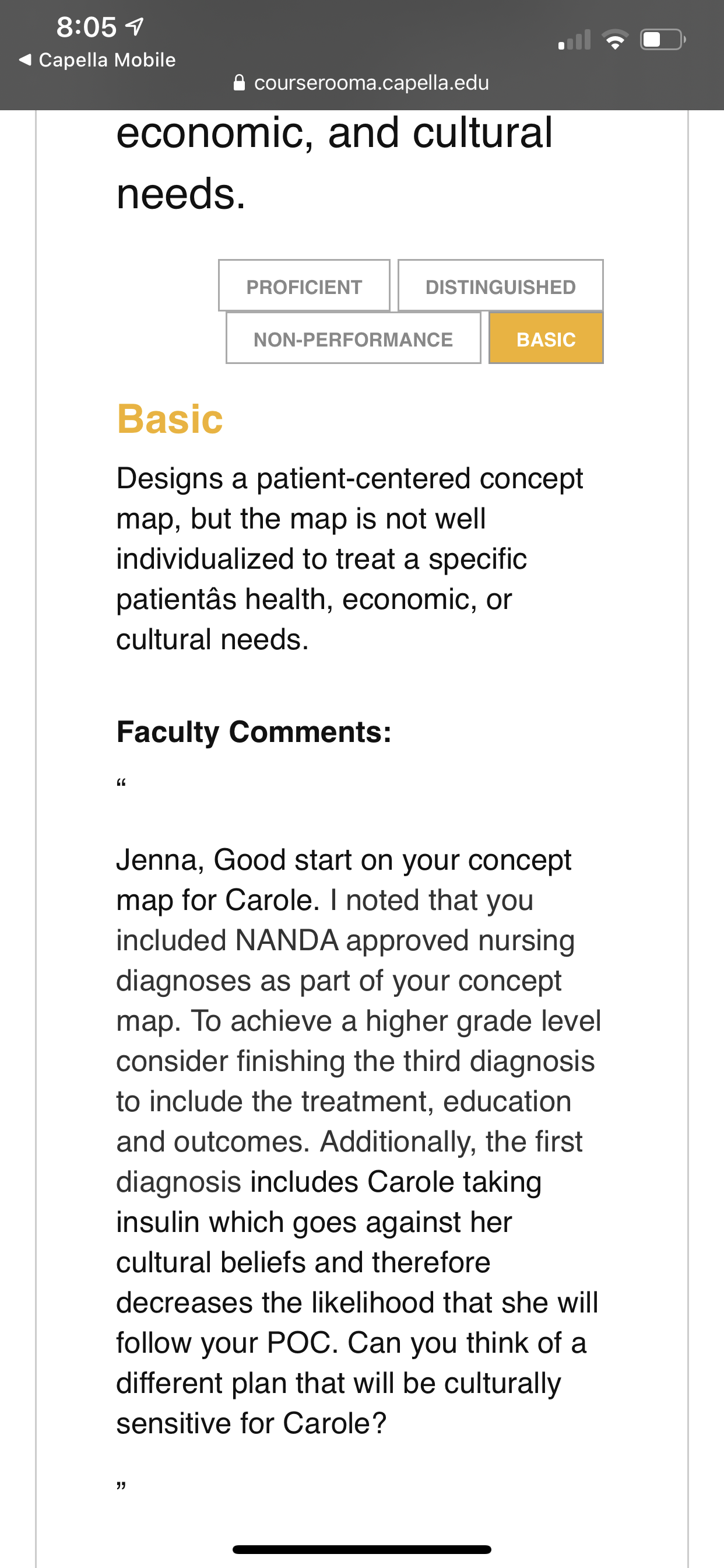This screenshot has width=724, height=1568.
Task: Tap the home indicator bar at bottom
Action: pyautogui.click(x=362, y=1549)
